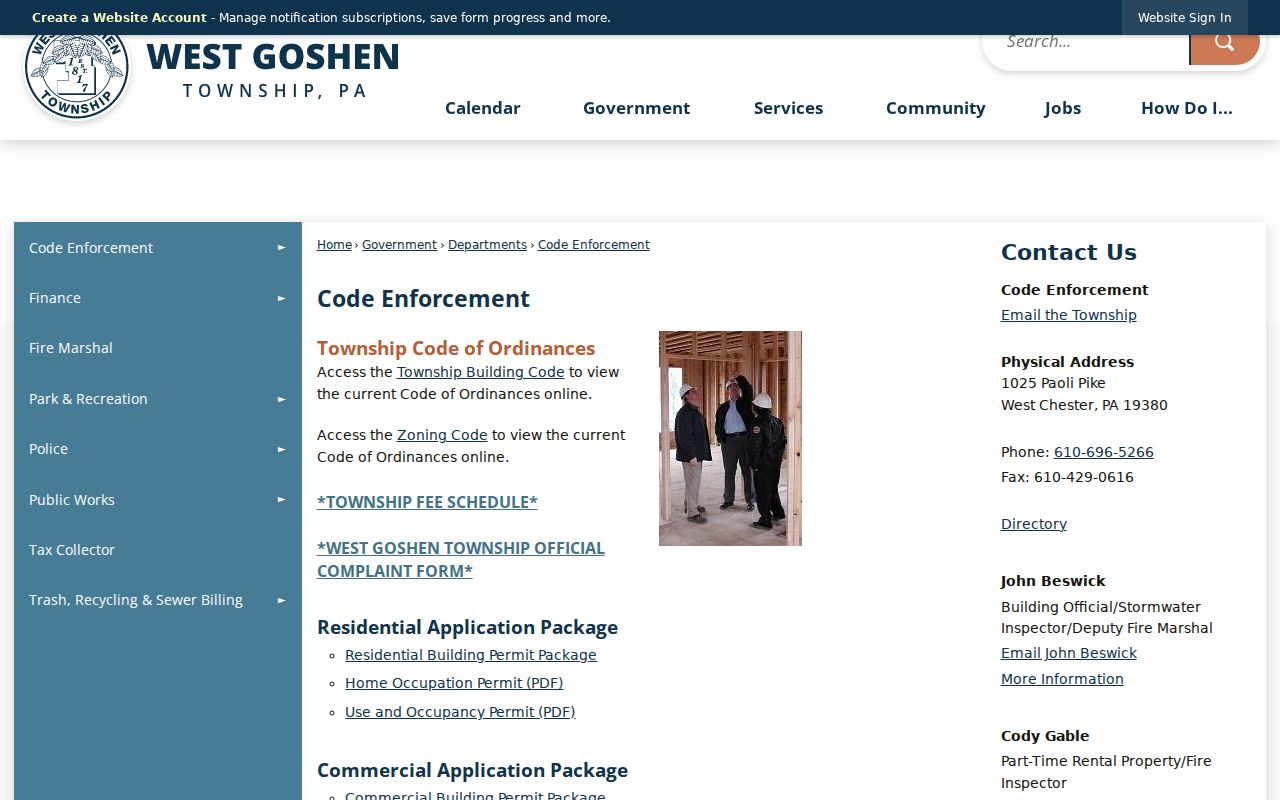Expand Finance sidebar submenu arrow

[282, 298]
